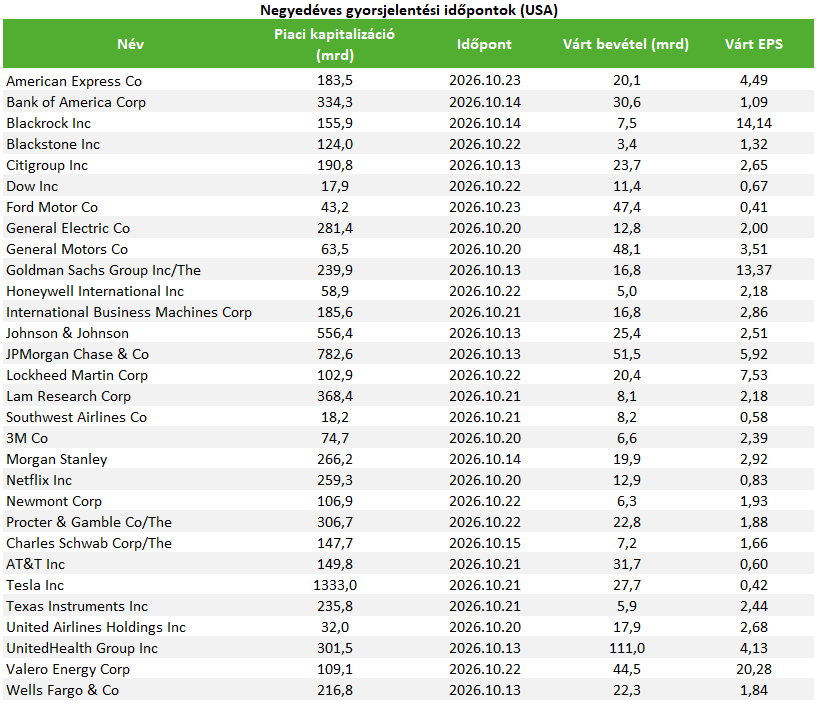Viewport: 817px width, 704px height.
Task: Click Blackrock Inc EPS value 14,14
Action: point(753,123)
